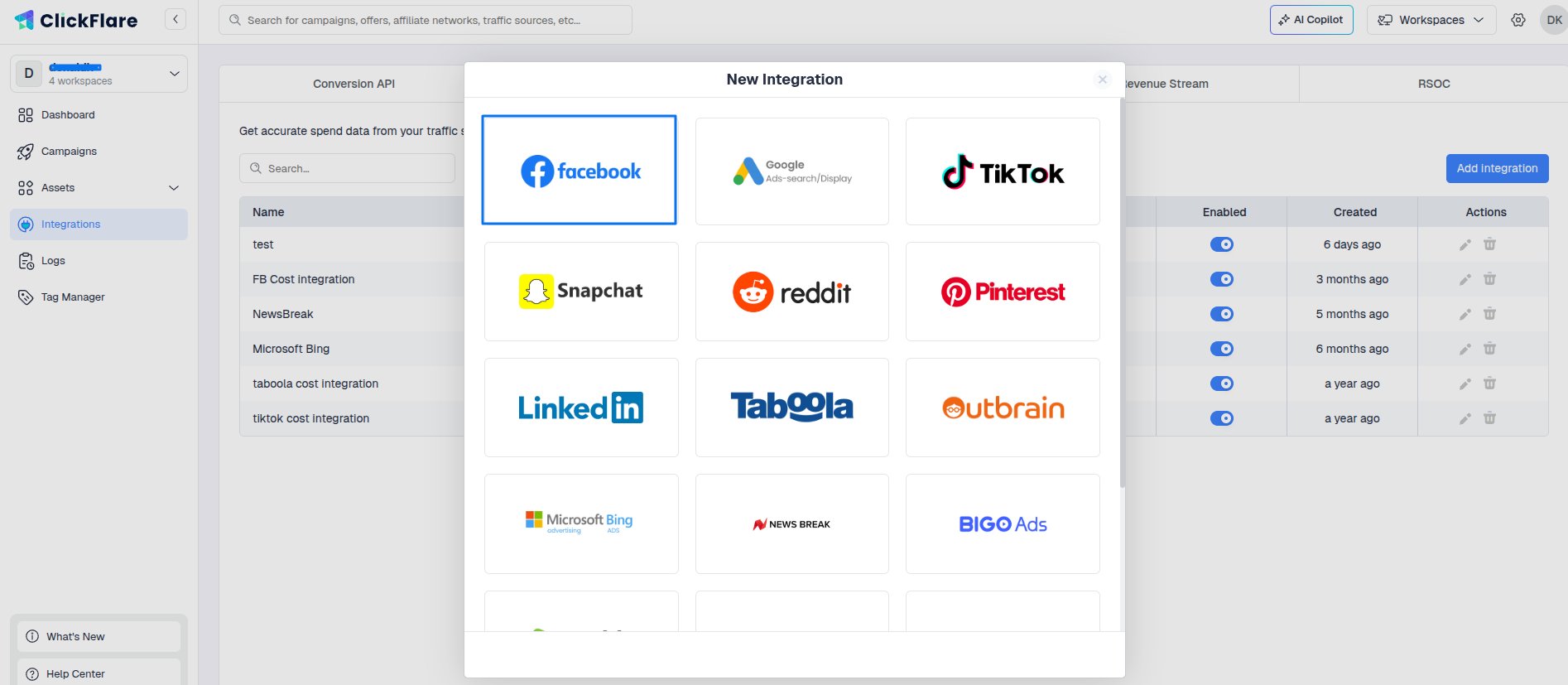This screenshot has width=1568, height=685.
Task: Toggle enabled switch for FB Cost integration
Action: point(1222,279)
